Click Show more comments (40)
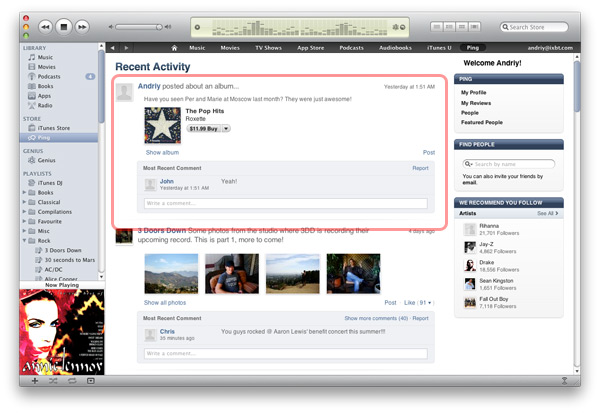 376,318
